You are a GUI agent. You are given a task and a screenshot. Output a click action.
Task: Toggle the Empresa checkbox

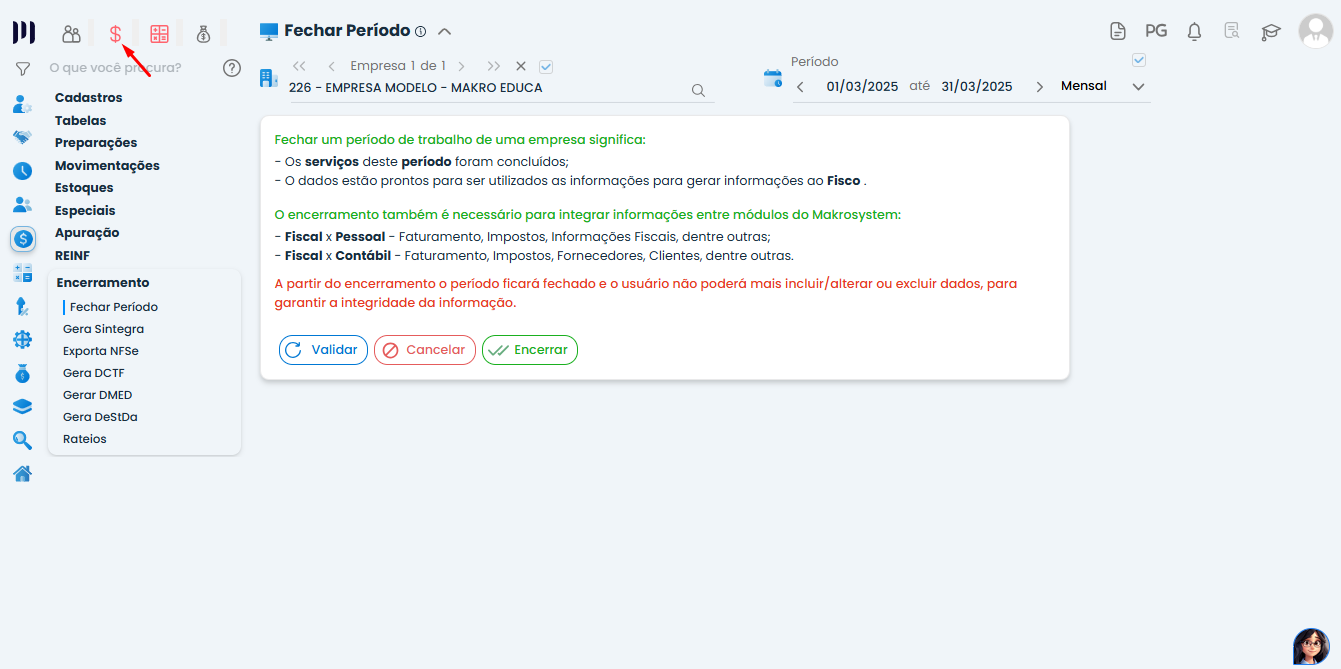point(545,66)
